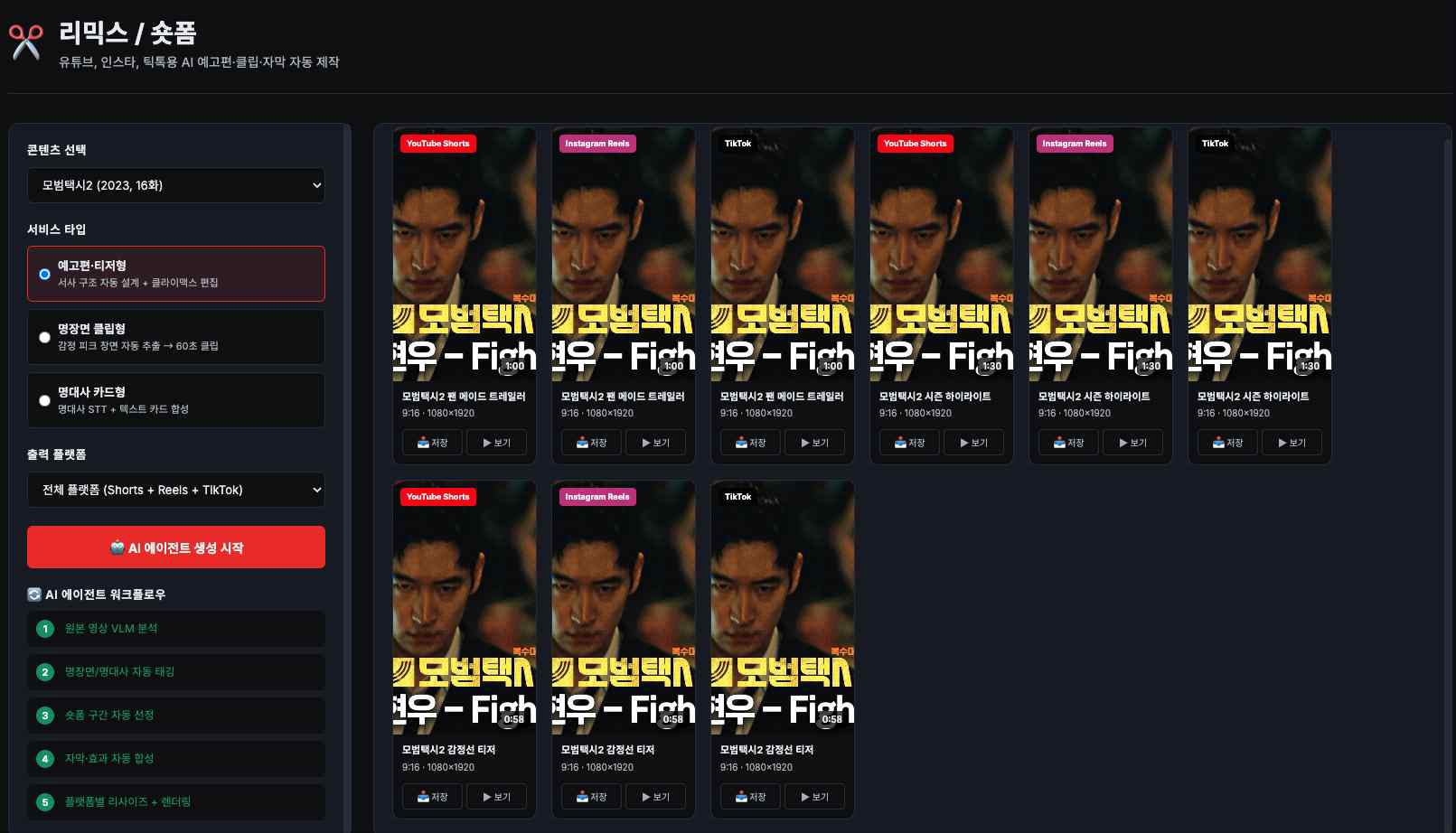Select workflow step 명장면/명대사 자동 태깅
Screen dimensions: 1456x833
(x=176, y=672)
